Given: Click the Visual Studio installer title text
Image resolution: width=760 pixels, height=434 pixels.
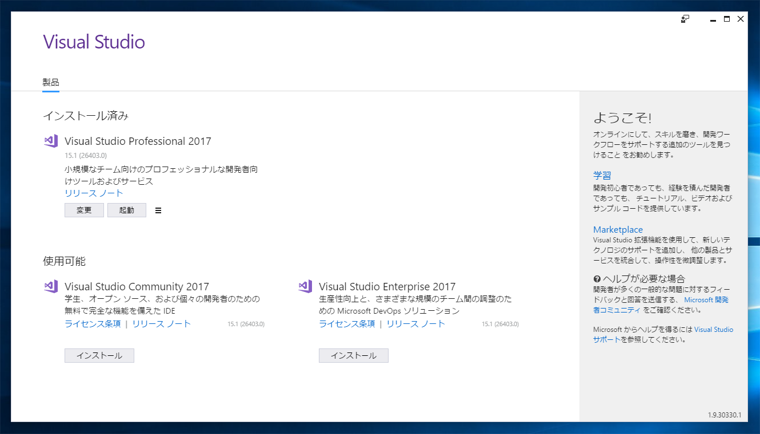Looking at the screenshot, I should pyautogui.click(x=94, y=42).
